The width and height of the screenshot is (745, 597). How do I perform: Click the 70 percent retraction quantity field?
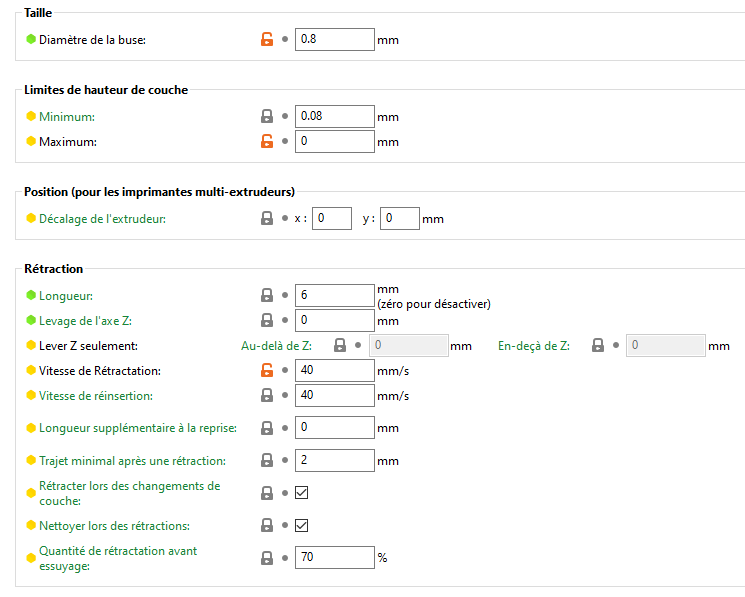point(334,557)
